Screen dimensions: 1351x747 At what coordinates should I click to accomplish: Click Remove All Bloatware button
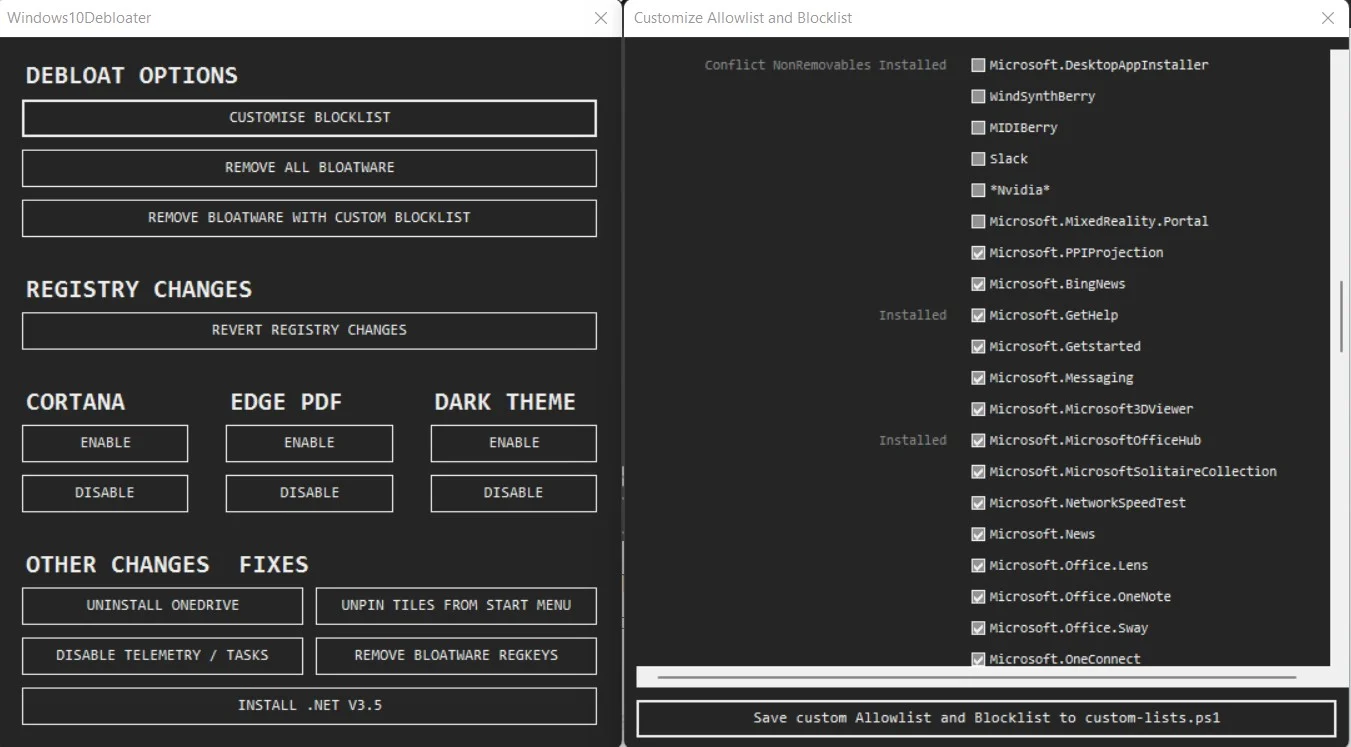click(309, 168)
